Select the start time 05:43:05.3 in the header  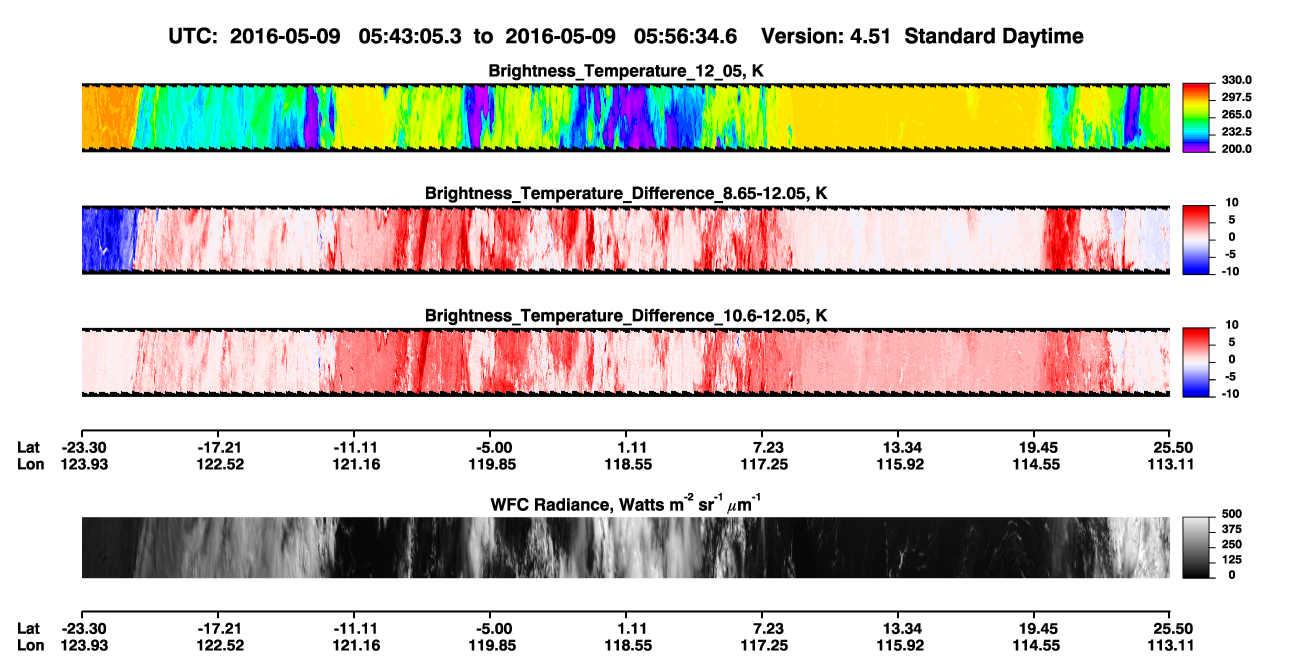pyautogui.click(x=410, y=37)
